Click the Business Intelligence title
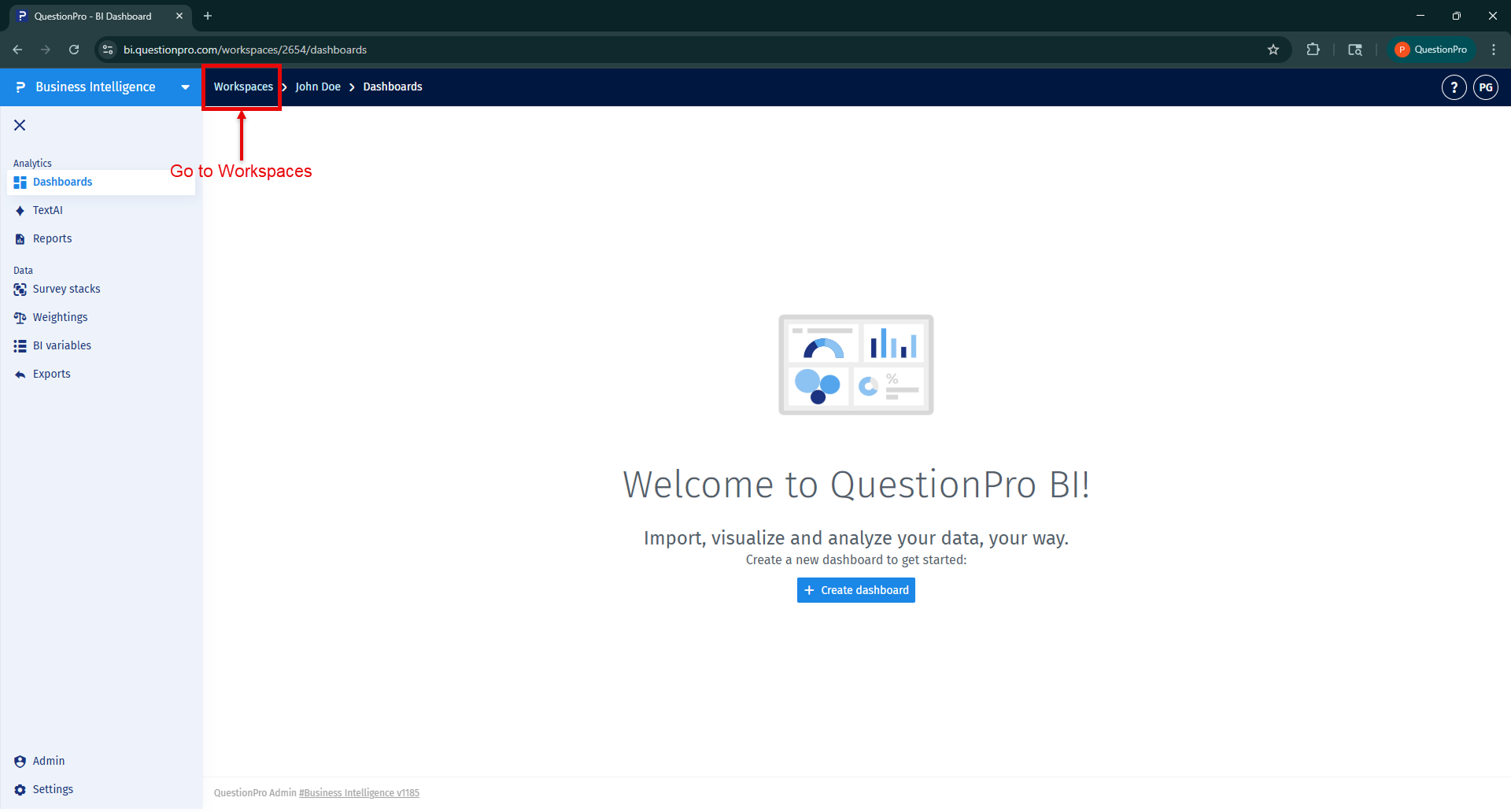 [x=95, y=87]
